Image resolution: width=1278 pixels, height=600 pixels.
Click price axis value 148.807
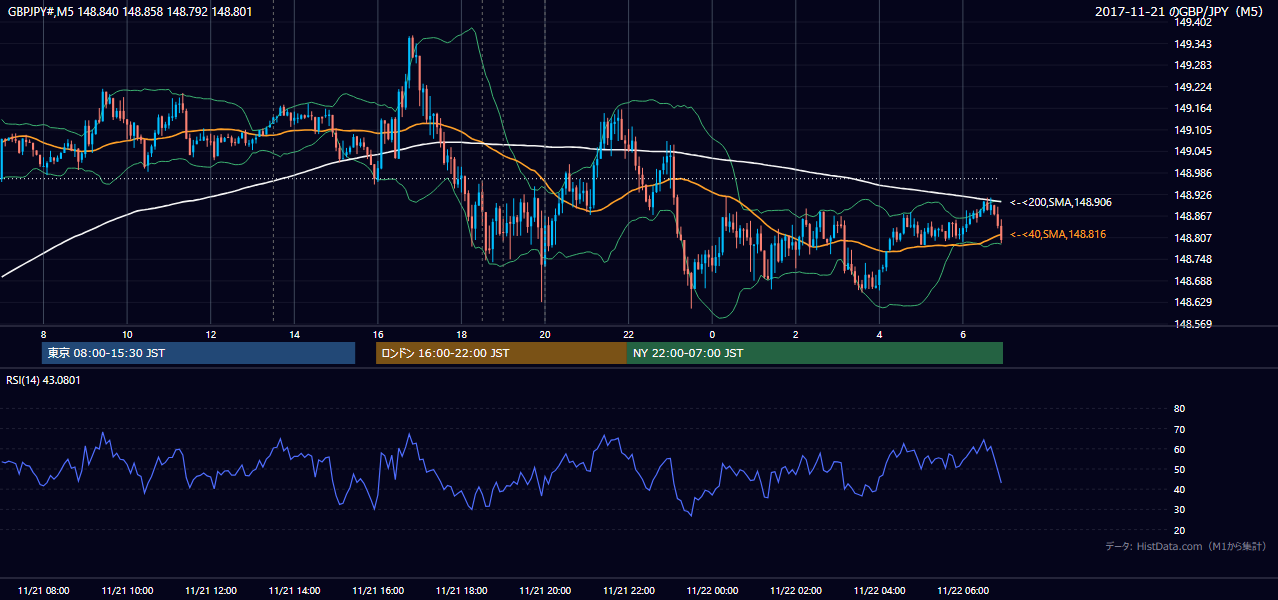click(1192, 238)
